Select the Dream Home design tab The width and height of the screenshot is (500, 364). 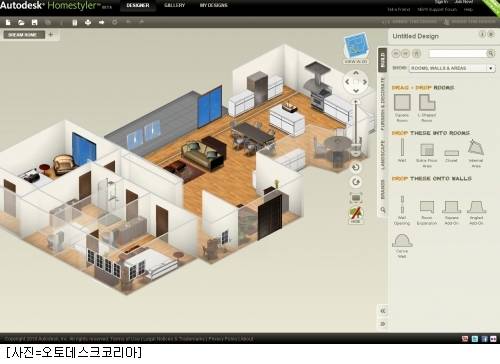[23, 35]
